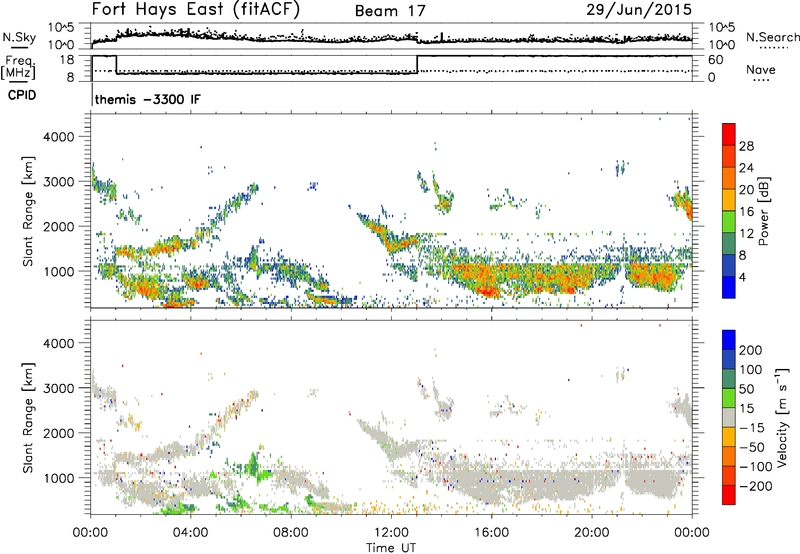Viewport: 800px width, 554px height.
Task: Click the 'Velocity [m s-1]' colorbar title
Action: pyautogui.click(x=782, y=417)
